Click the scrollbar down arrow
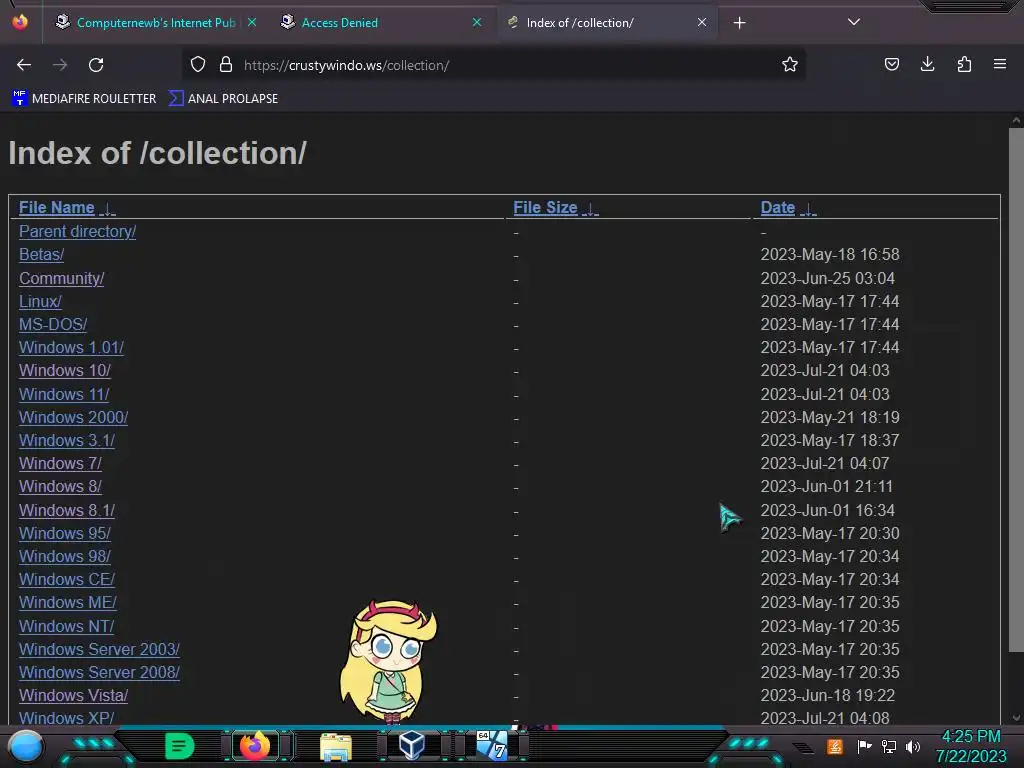 [1016, 717]
